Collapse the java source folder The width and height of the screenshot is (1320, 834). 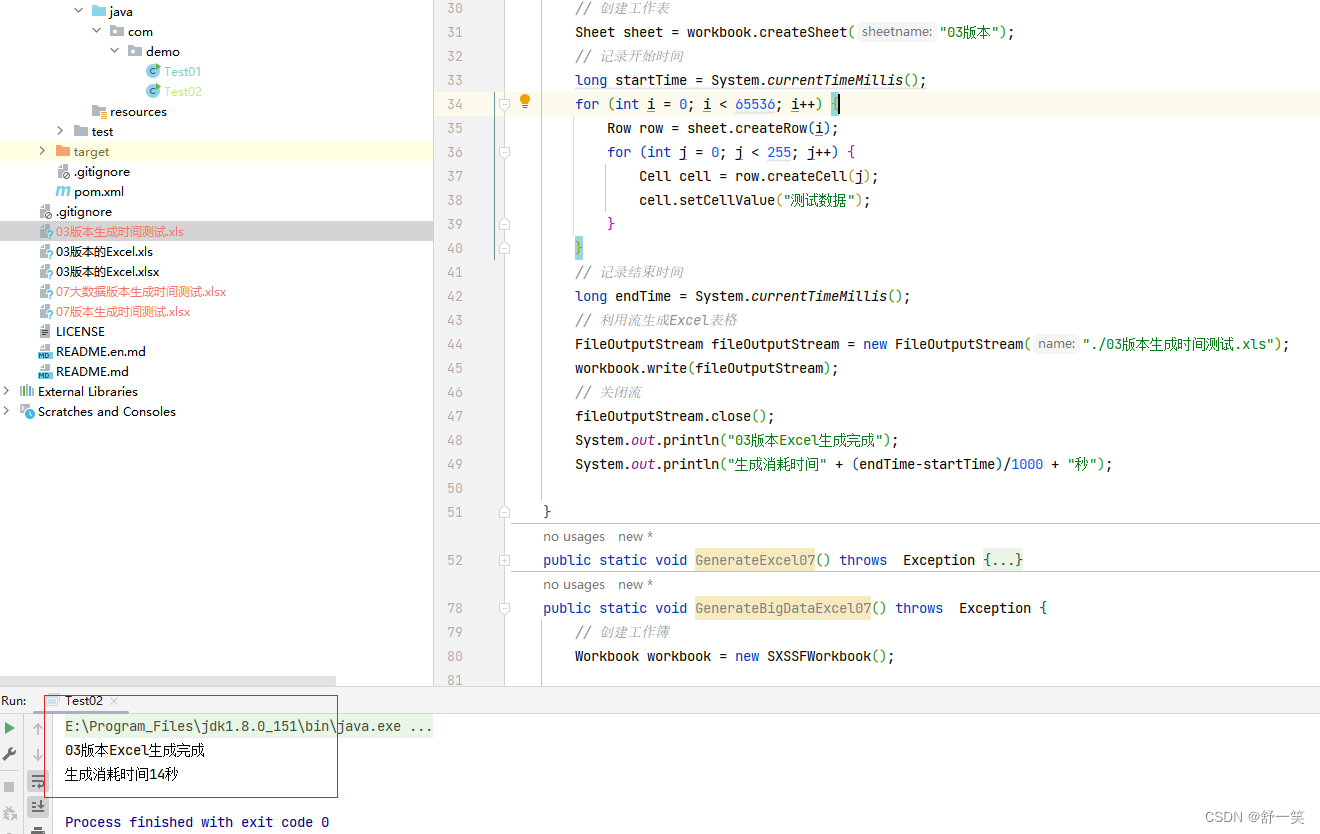(x=79, y=11)
